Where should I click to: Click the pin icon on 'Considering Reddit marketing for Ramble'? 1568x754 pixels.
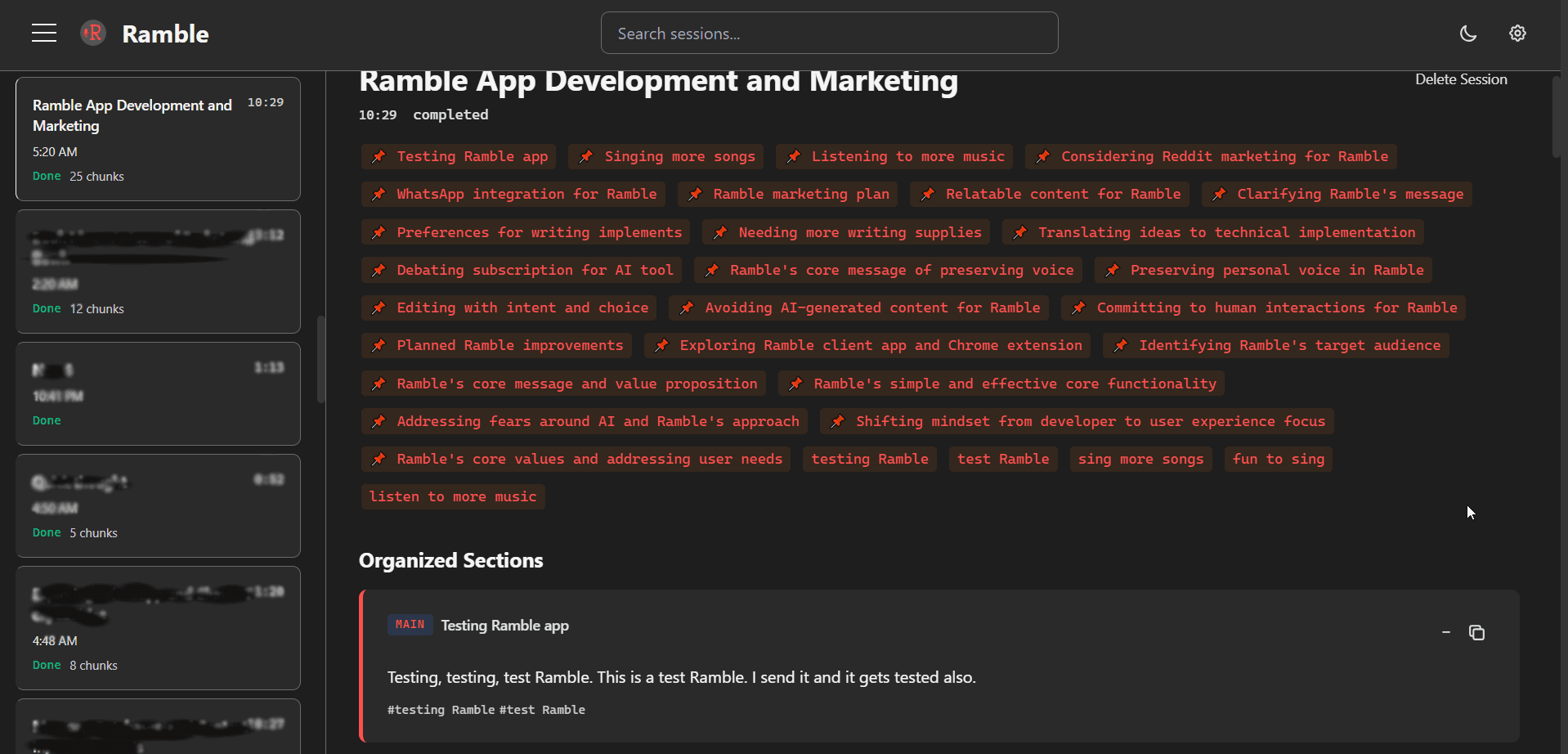click(1042, 156)
